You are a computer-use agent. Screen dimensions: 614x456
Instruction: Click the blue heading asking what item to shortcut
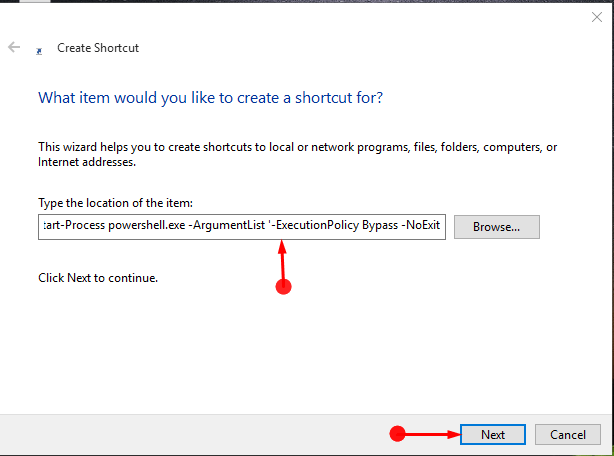click(x=210, y=97)
